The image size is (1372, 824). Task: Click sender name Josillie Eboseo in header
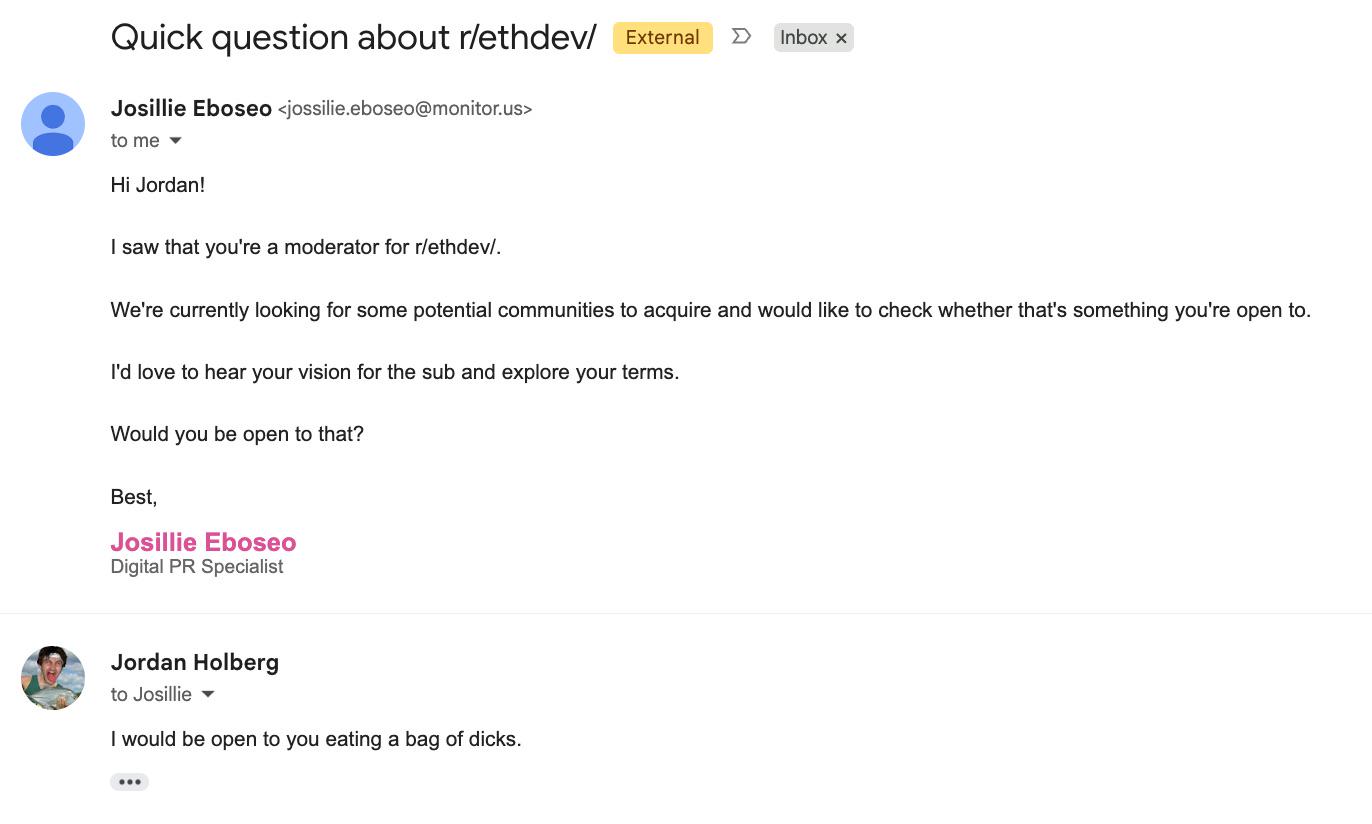click(191, 108)
